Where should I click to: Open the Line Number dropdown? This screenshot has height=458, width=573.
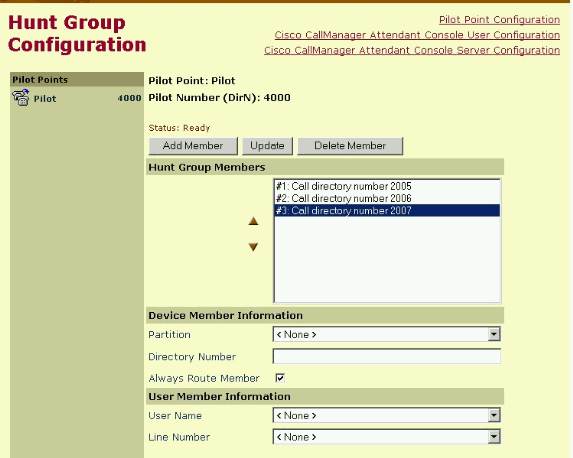387,437
